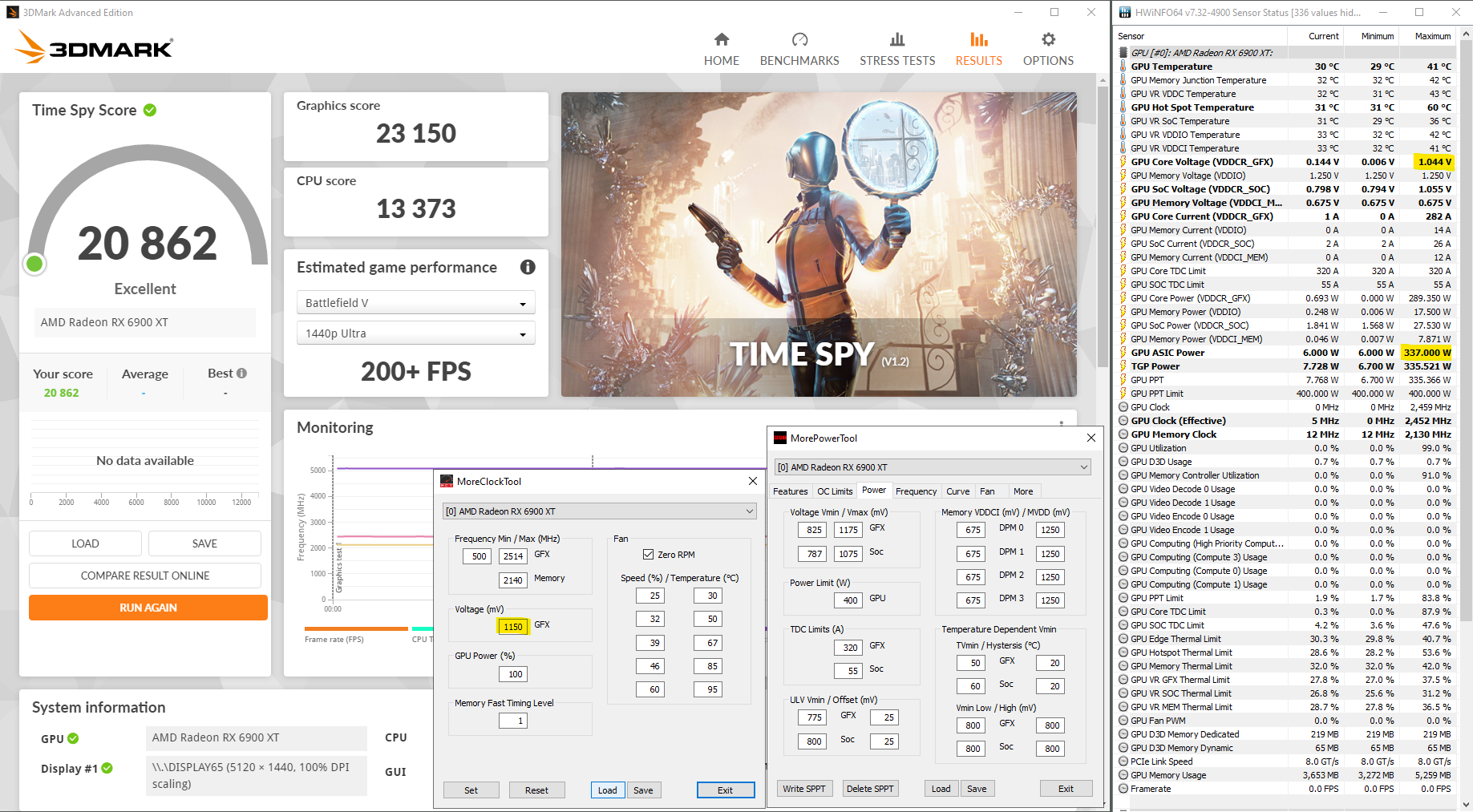Click the green check beside Time Spy Score

click(x=150, y=110)
